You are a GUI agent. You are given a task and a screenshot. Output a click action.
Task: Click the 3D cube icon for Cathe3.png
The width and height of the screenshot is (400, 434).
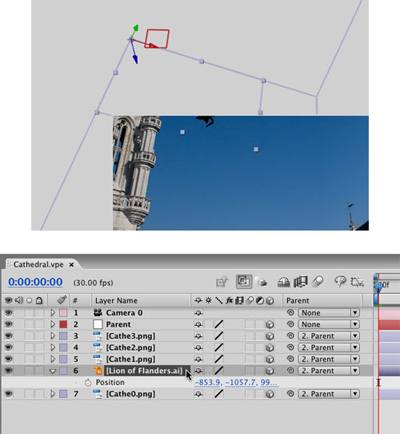coord(270,336)
